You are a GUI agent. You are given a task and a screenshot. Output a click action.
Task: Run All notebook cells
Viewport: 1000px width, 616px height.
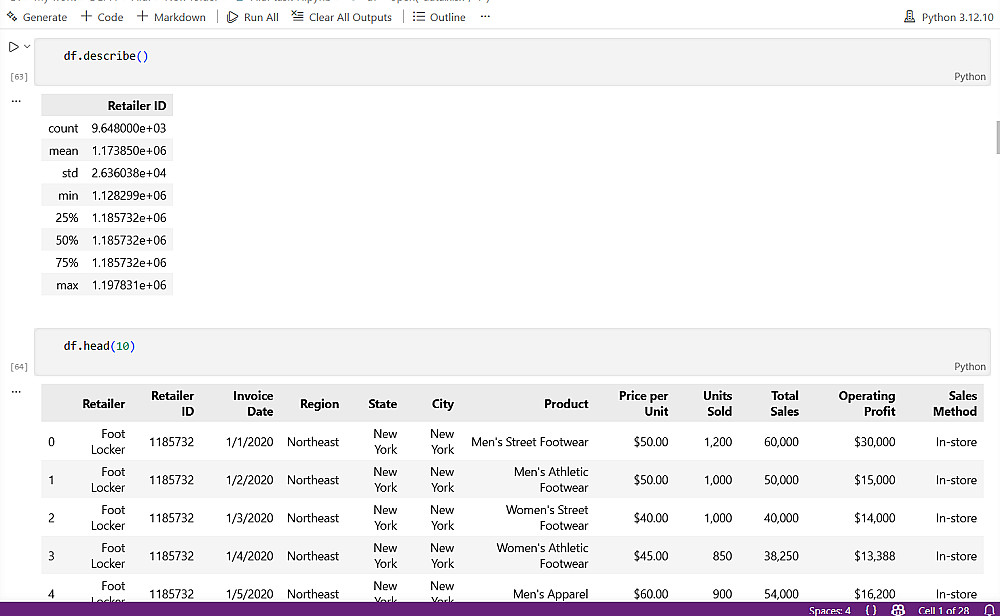pyautogui.click(x=253, y=17)
